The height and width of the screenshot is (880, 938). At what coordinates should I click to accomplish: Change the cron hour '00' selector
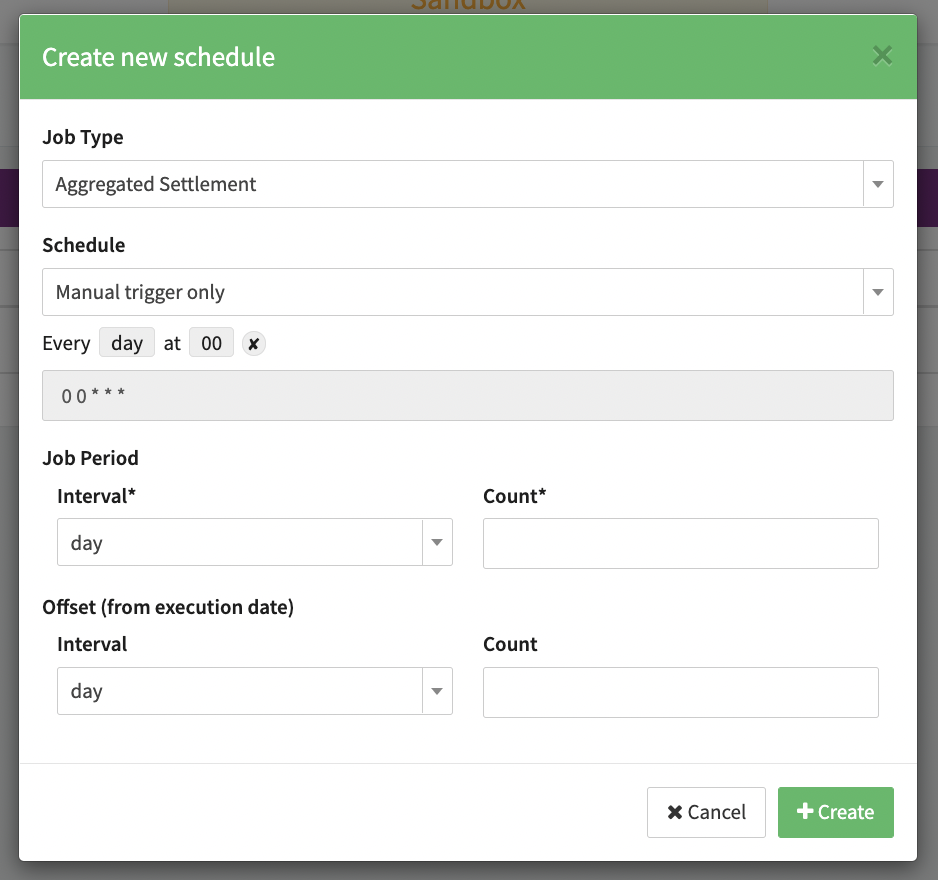211,344
